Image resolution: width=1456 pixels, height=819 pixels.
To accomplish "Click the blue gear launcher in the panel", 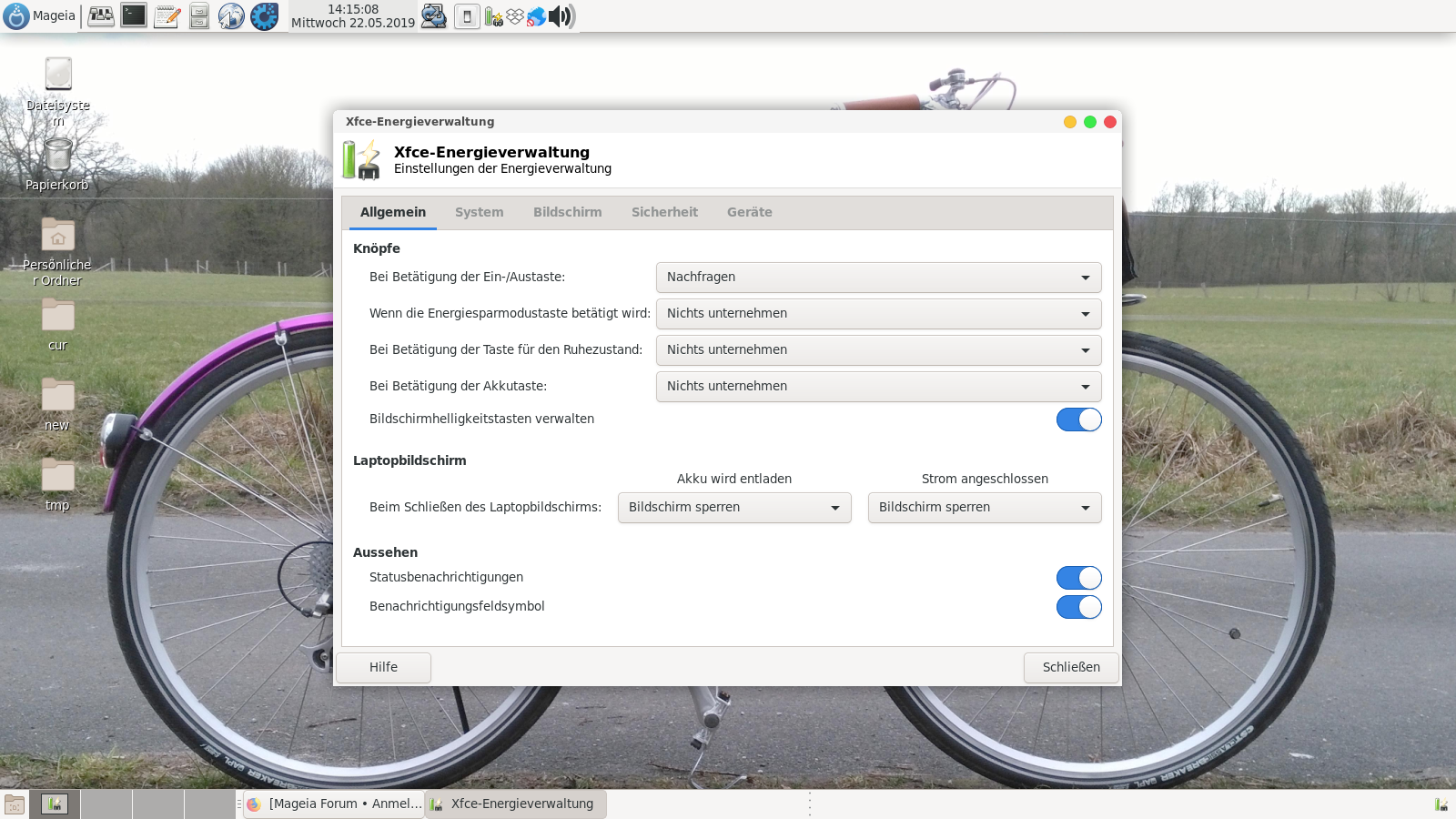I will click(x=264, y=15).
